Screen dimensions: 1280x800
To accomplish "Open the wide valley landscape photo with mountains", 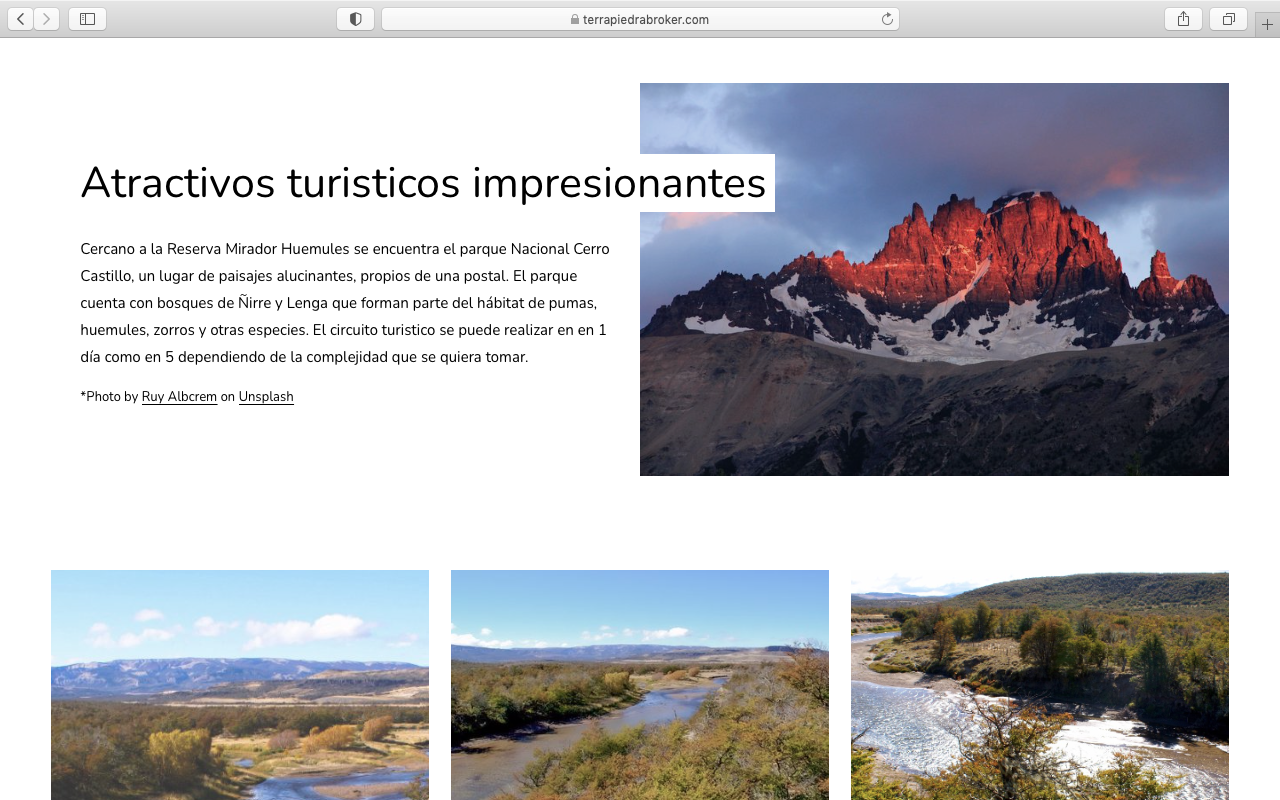I will (x=240, y=685).
